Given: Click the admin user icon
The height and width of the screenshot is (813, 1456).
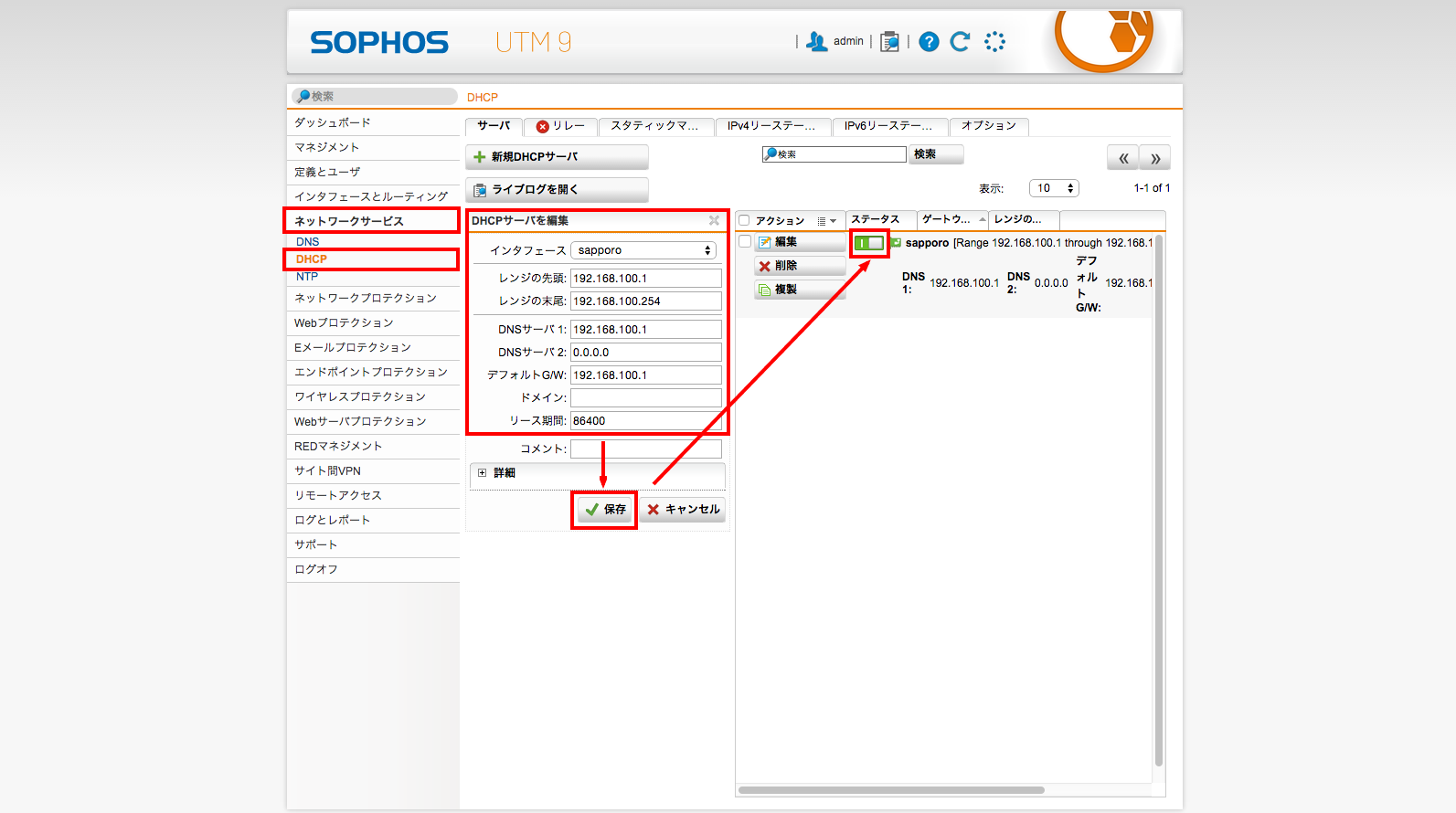Looking at the screenshot, I should (x=816, y=42).
